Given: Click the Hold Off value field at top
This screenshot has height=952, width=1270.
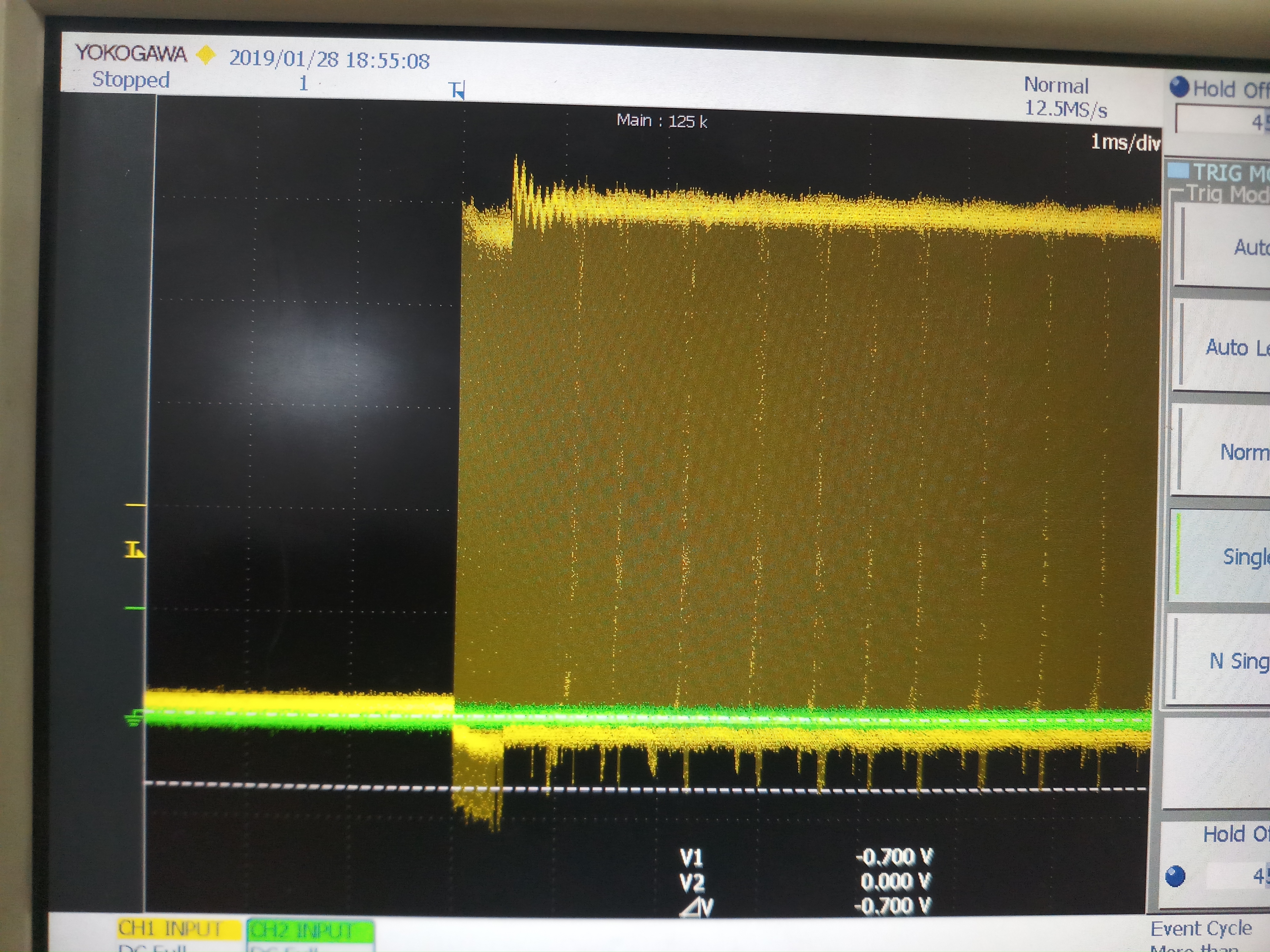Looking at the screenshot, I should tap(1224, 121).
